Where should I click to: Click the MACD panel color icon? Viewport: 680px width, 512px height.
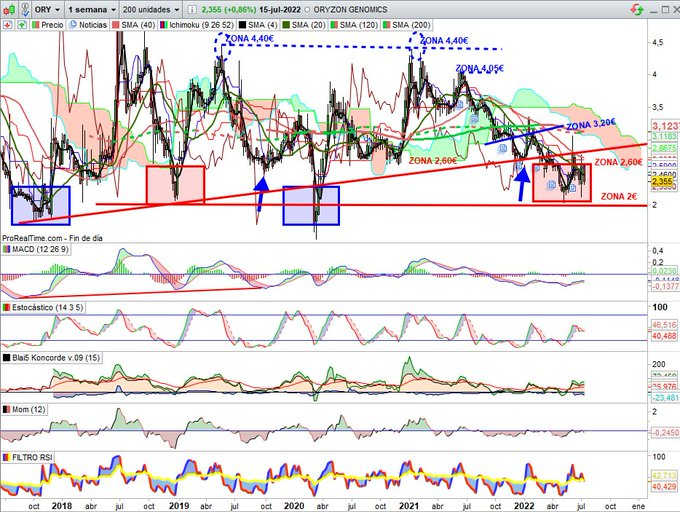tap(7, 249)
